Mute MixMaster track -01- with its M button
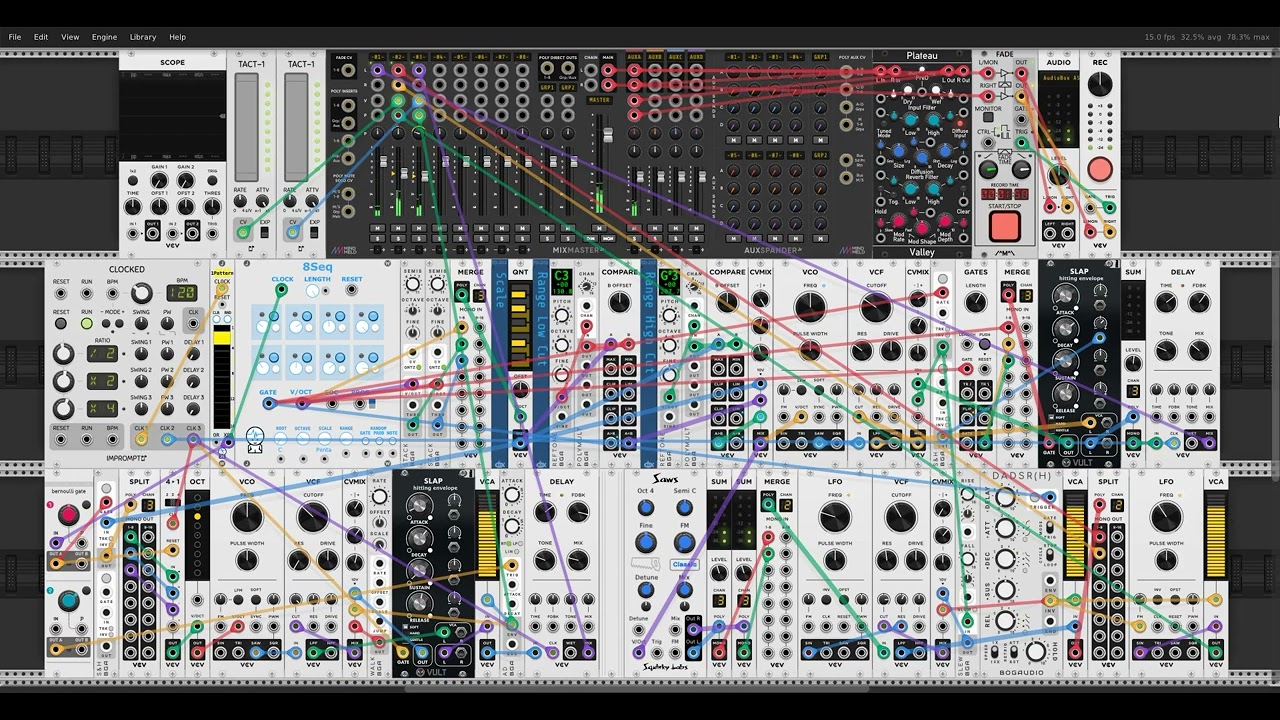Viewport: 1280px width, 720px height. pos(377,228)
